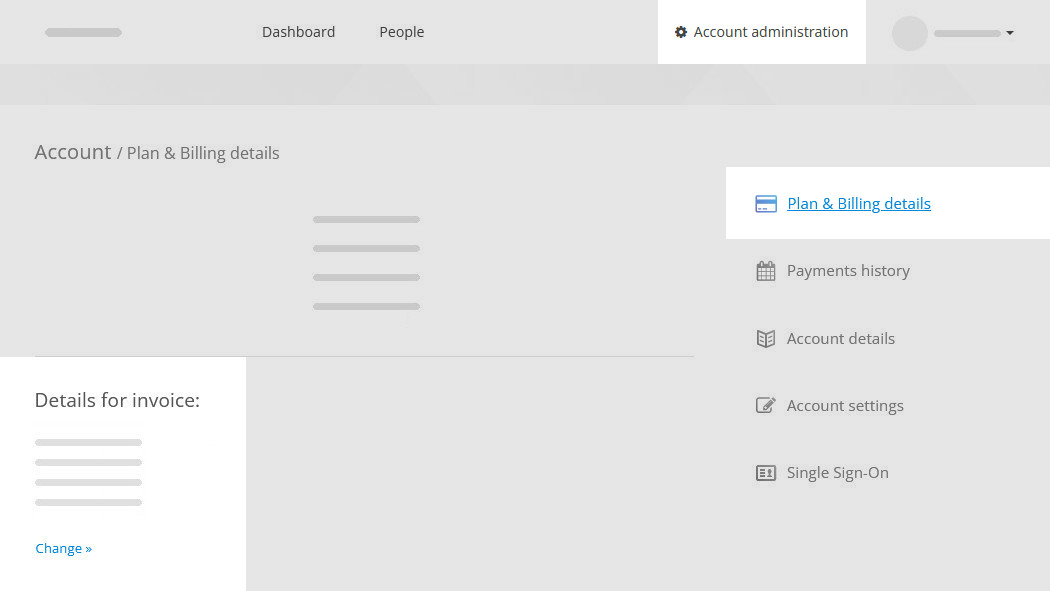Screen dimensions: 1050x591
Task: Open the People menu item
Action: [x=401, y=32]
